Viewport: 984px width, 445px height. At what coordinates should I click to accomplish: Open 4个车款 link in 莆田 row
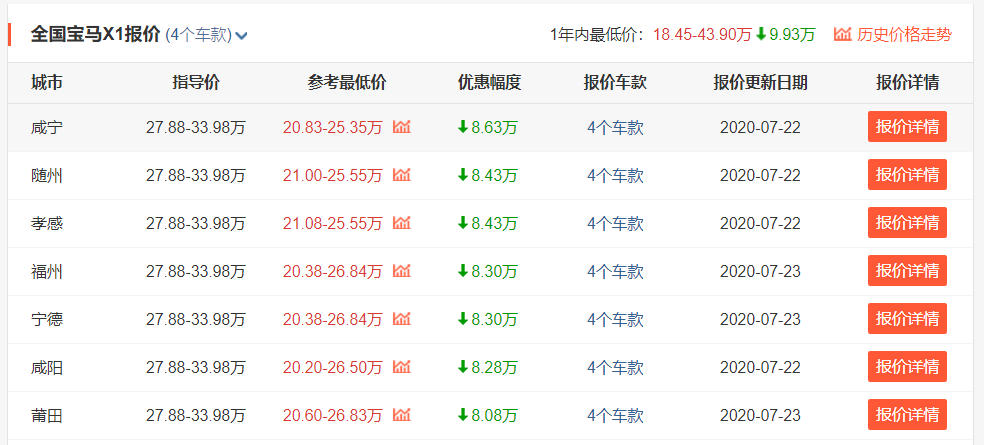[x=616, y=416]
